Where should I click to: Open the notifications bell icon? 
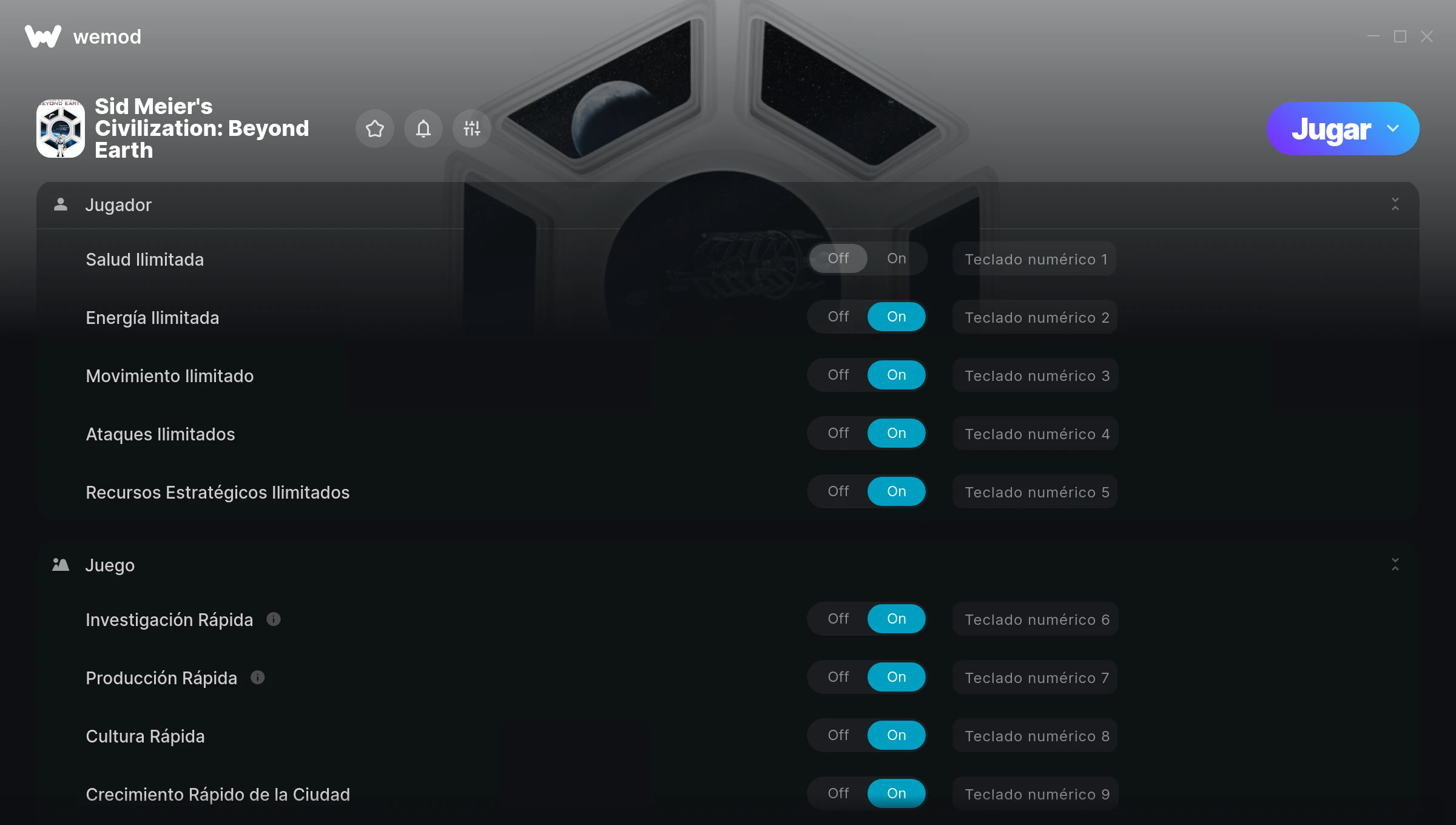[x=423, y=129]
